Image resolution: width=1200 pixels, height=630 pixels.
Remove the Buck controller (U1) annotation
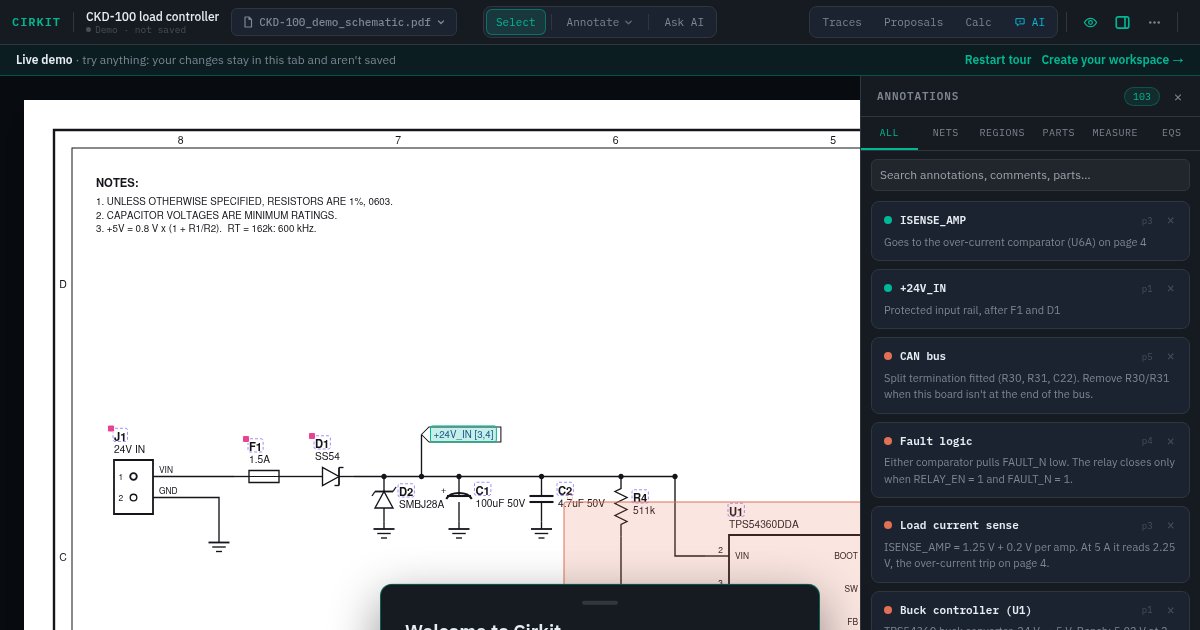coord(1171,610)
